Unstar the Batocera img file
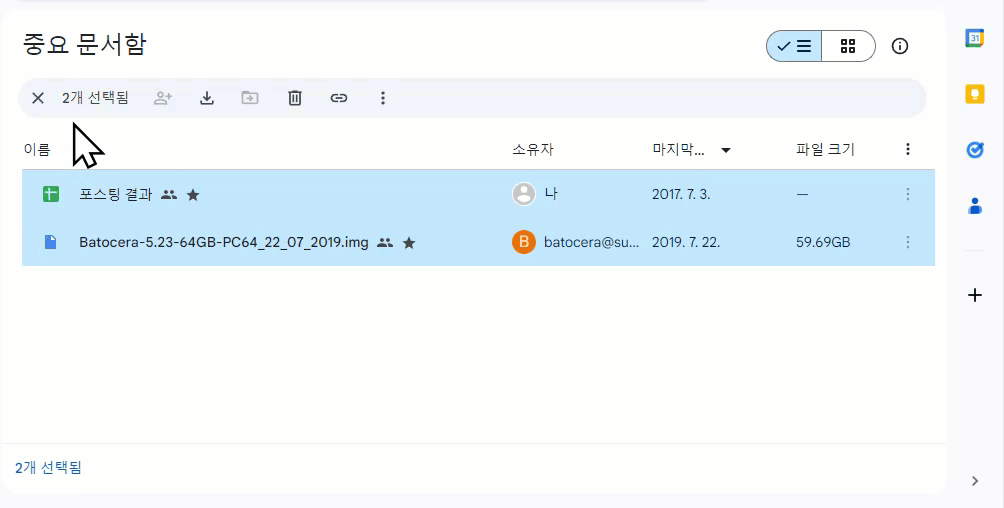The image size is (1004, 508). tap(409, 243)
